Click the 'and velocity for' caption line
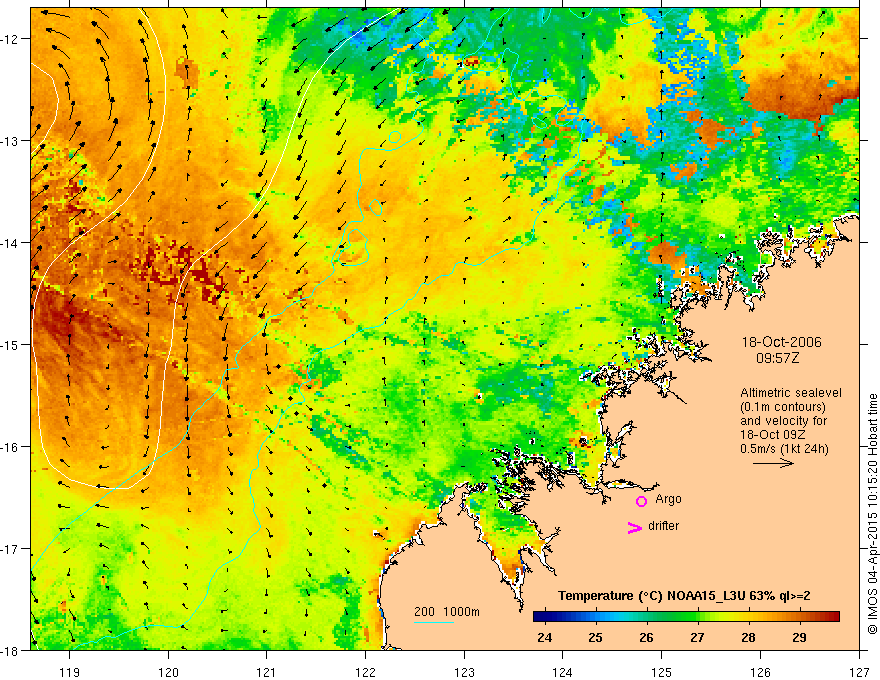 click(783, 421)
